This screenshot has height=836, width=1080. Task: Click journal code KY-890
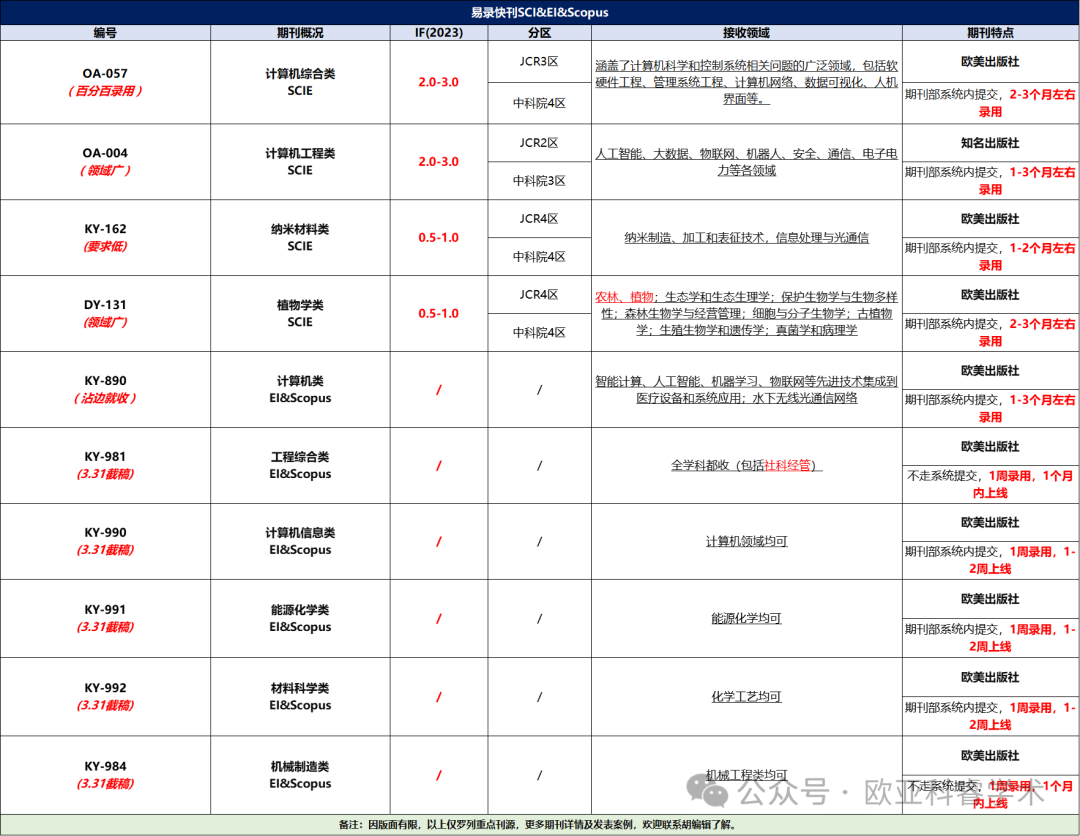tap(105, 381)
